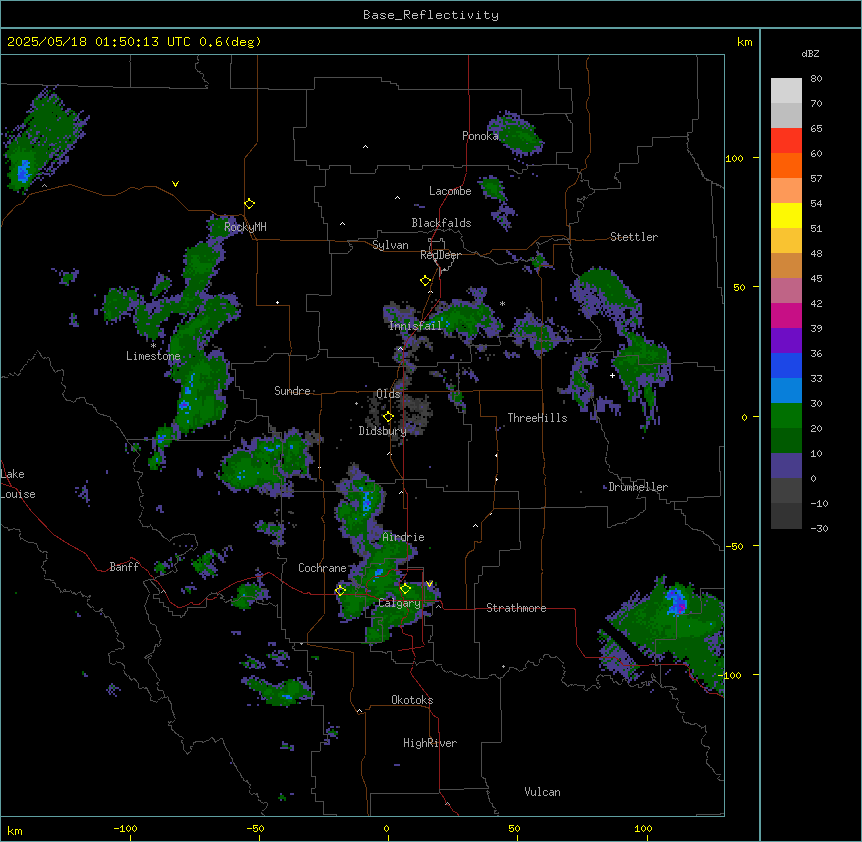Click the ThreeHills label

[537, 418]
